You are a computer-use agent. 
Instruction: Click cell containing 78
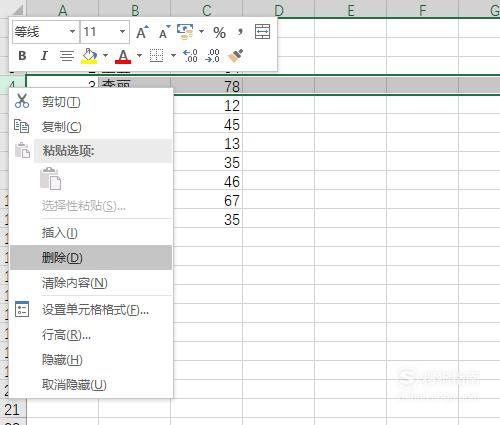[207, 86]
